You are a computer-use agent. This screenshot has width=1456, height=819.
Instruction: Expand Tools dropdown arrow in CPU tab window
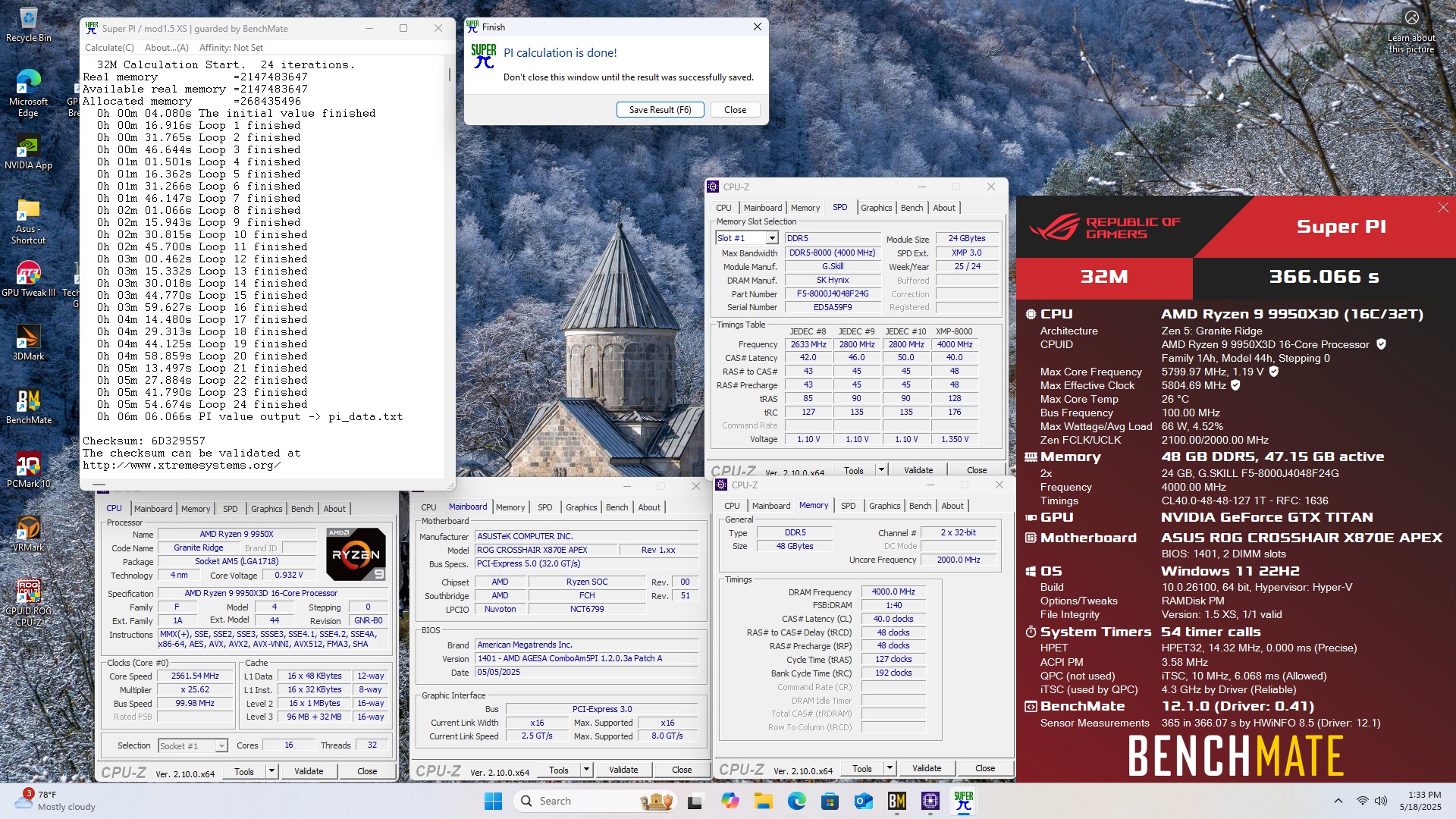point(271,771)
